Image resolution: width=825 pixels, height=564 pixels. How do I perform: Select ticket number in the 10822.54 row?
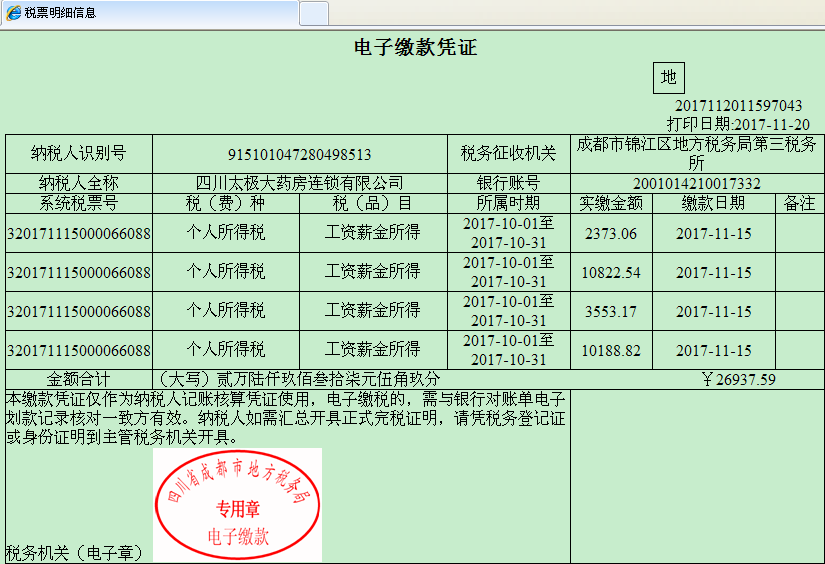(79, 273)
